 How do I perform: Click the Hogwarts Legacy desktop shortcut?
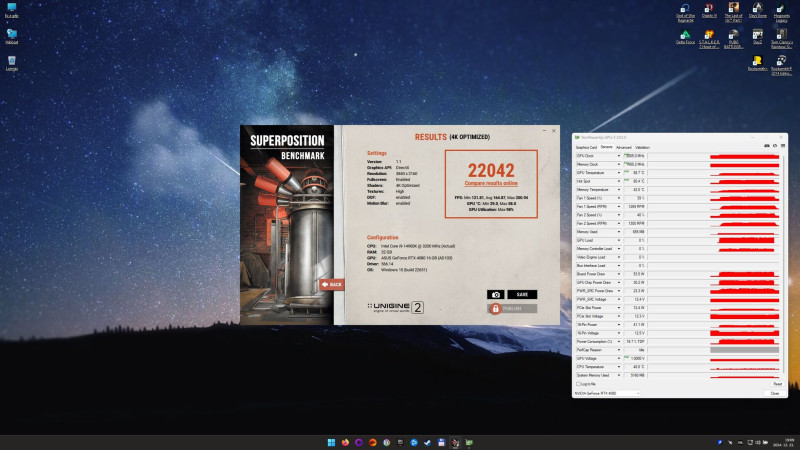[782, 13]
